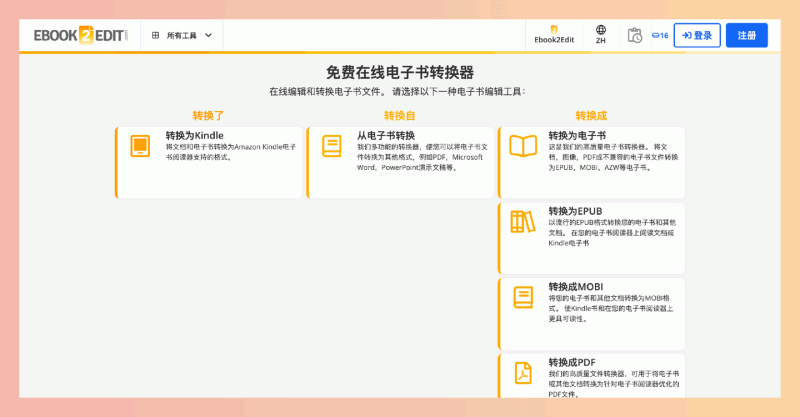Open the clipboard history clock icon

pos(635,35)
